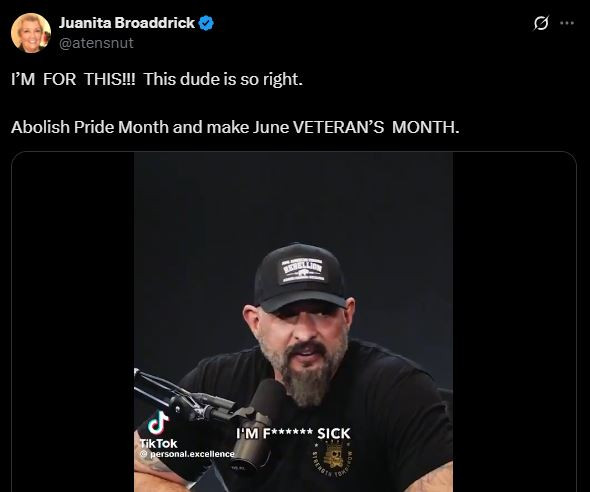The width and height of the screenshot is (590, 492).
Task: Open the three-dot more options menu
Action: click(x=567, y=23)
